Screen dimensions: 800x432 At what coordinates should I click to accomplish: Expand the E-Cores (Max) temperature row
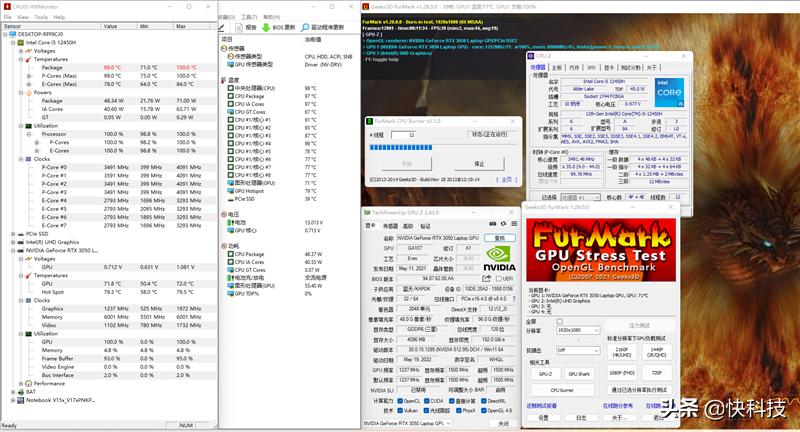point(29,84)
